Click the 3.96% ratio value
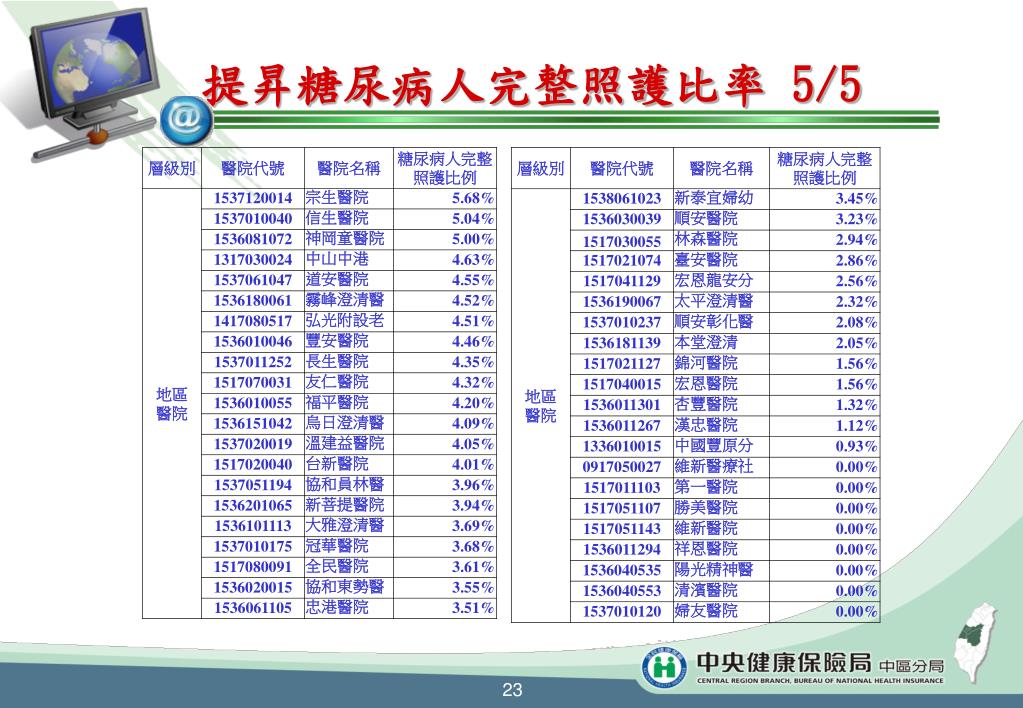This screenshot has width=1023, height=708. 472,485
